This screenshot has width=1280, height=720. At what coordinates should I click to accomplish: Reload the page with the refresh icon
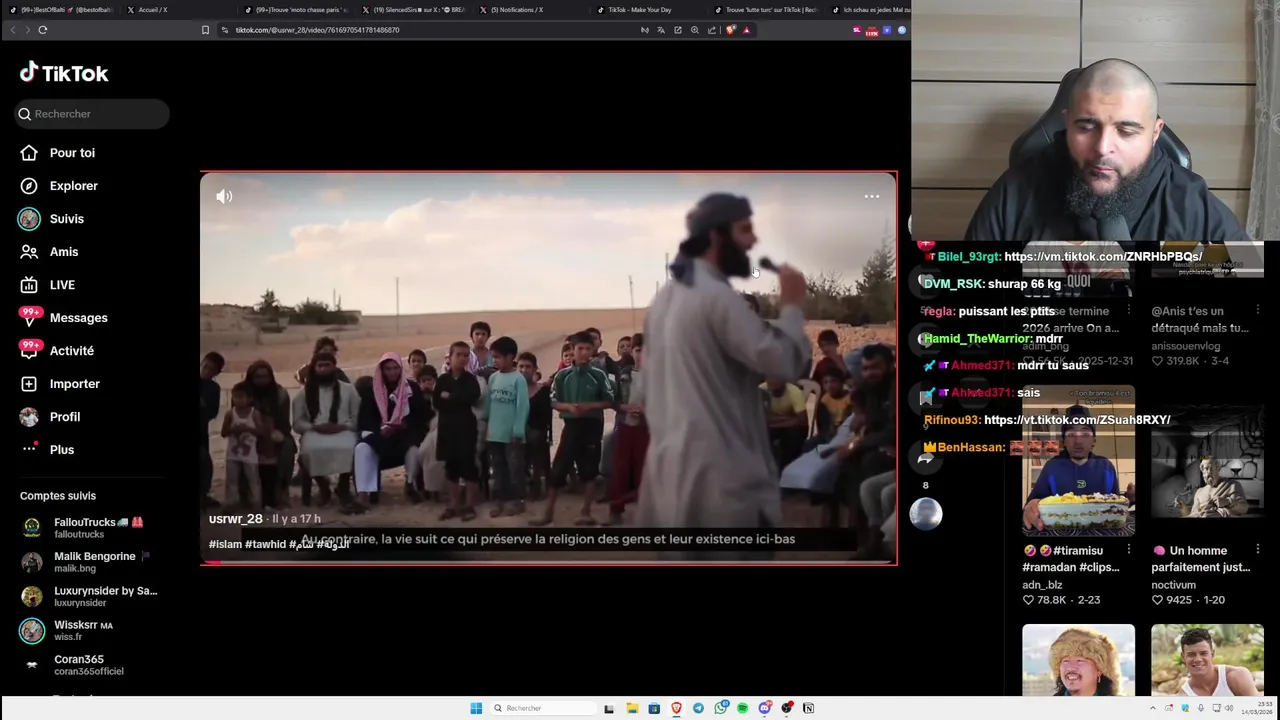[x=43, y=30]
